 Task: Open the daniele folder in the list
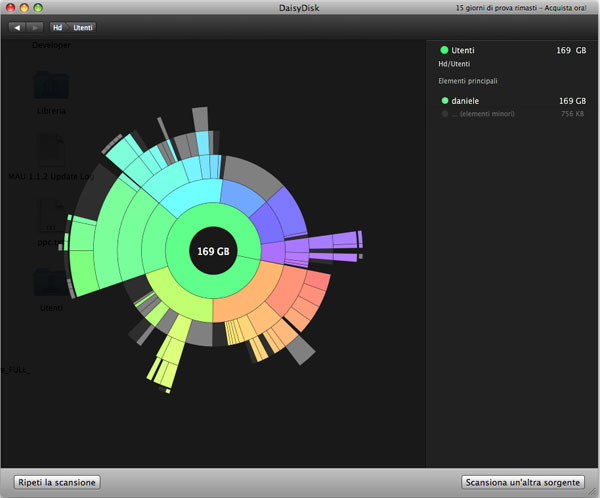pyautogui.click(x=513, y=101)
